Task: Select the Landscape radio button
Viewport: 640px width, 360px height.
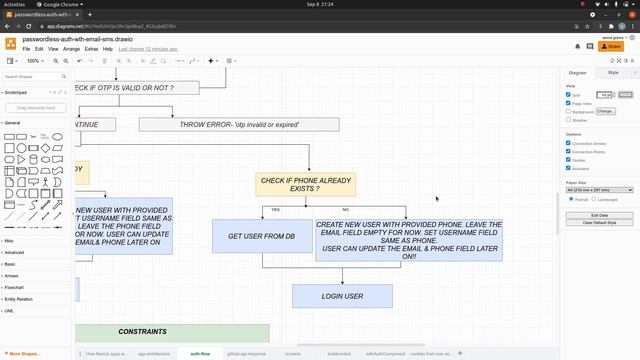Action: coord(594,199)
